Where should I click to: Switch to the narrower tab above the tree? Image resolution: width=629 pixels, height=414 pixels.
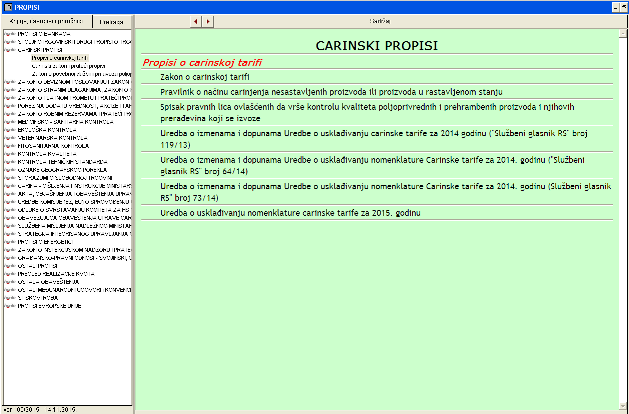112,22
